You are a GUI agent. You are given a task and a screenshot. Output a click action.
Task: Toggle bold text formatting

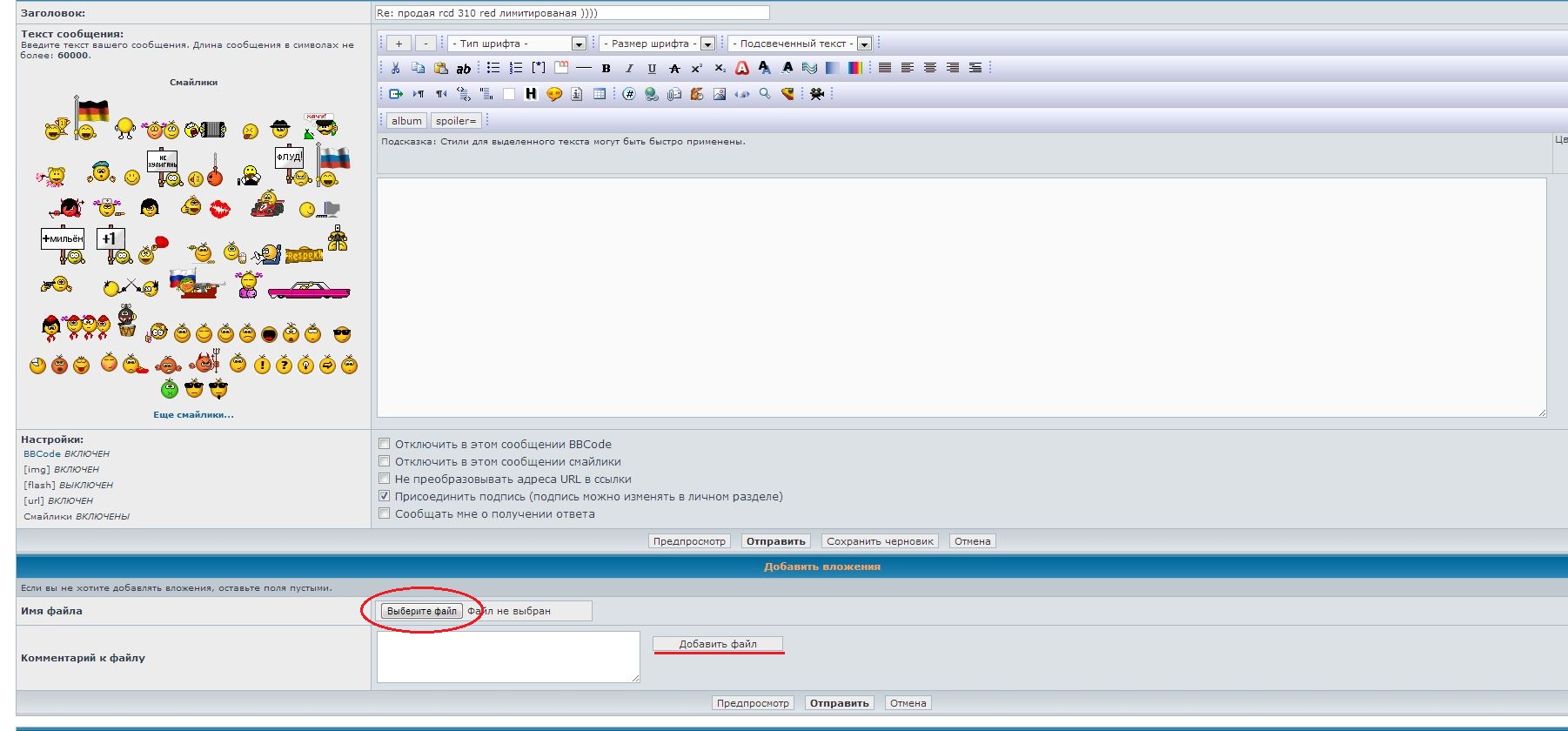tap(606, 68)
